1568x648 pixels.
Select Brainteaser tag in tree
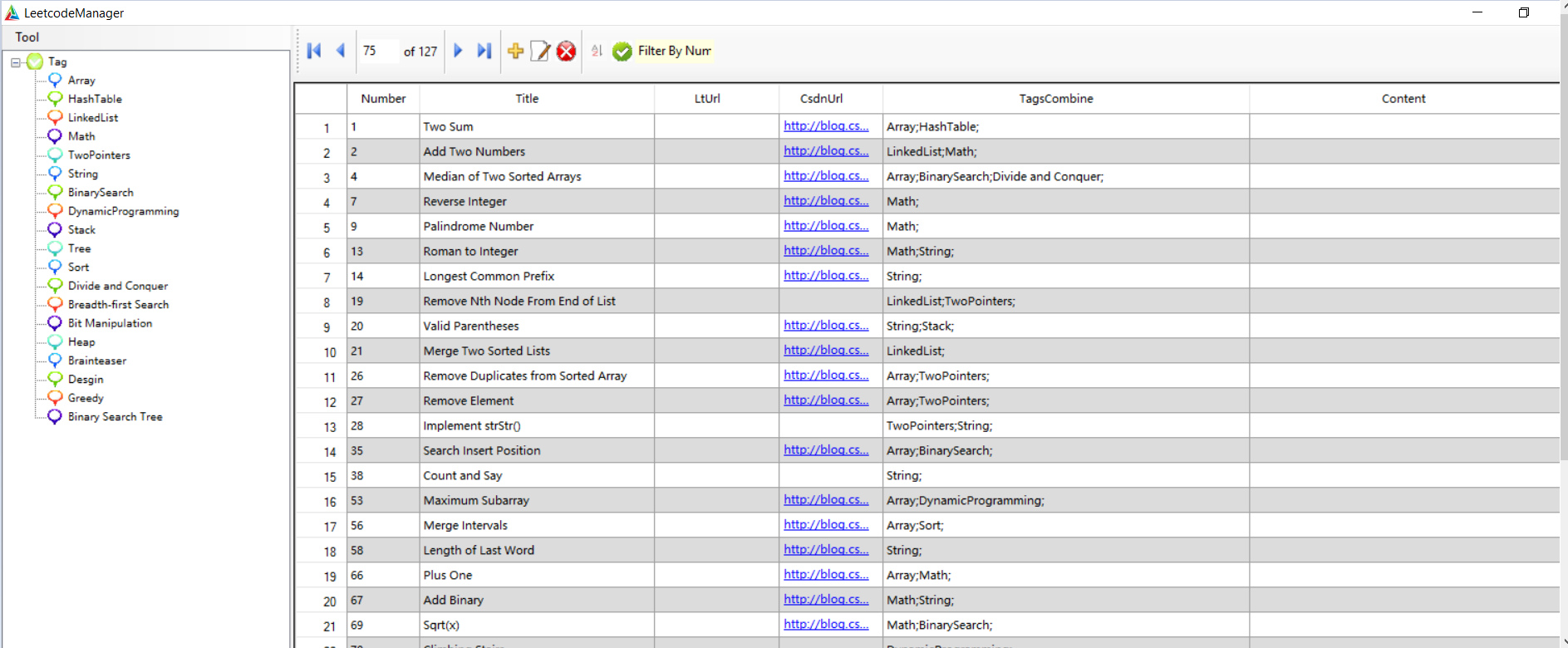click(x=97, y=361)
